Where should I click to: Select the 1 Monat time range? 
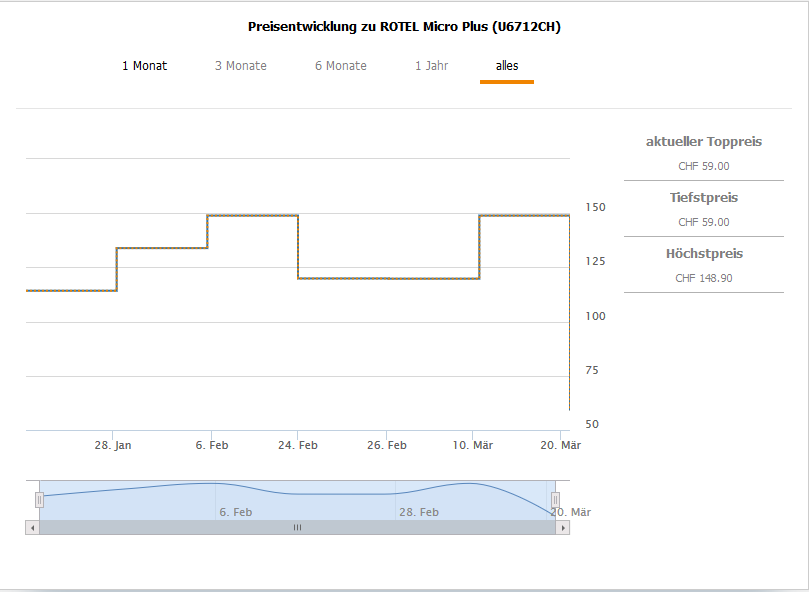144,66
